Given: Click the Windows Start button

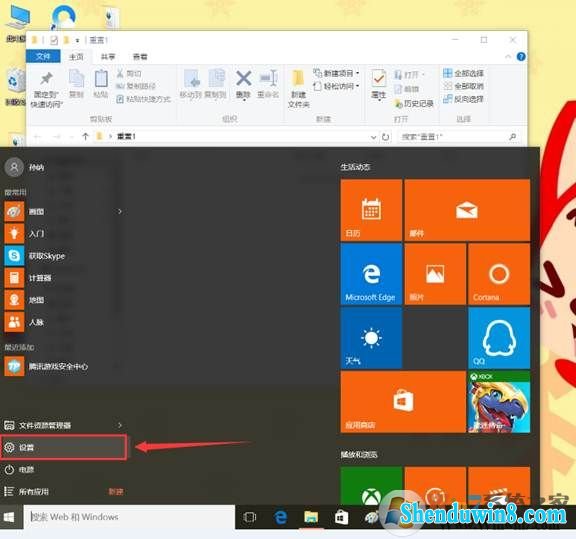Looking at the screenshot, I should (9, 517).
